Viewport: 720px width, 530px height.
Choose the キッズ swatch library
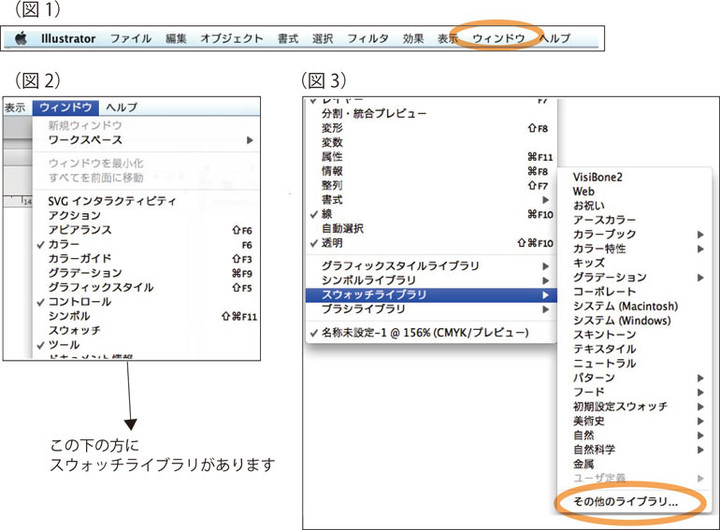(x=634, y=263)
